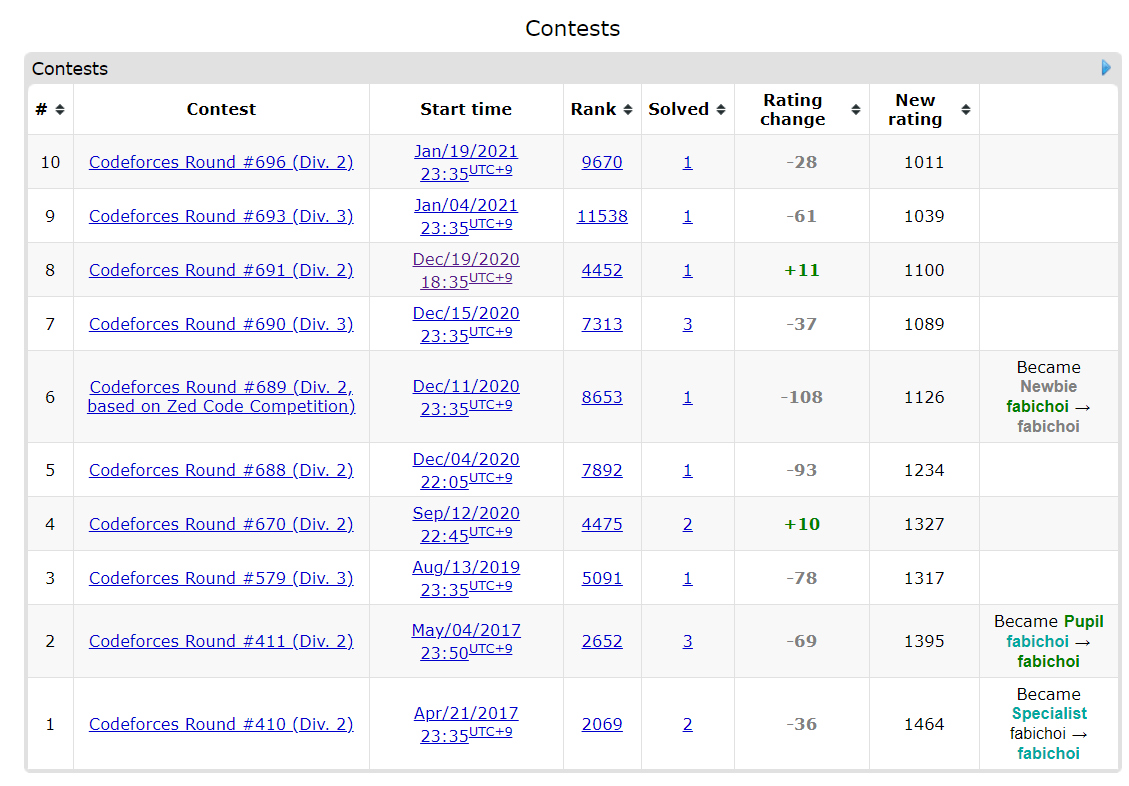Open solved count for Round #410

tap(688, 724)
